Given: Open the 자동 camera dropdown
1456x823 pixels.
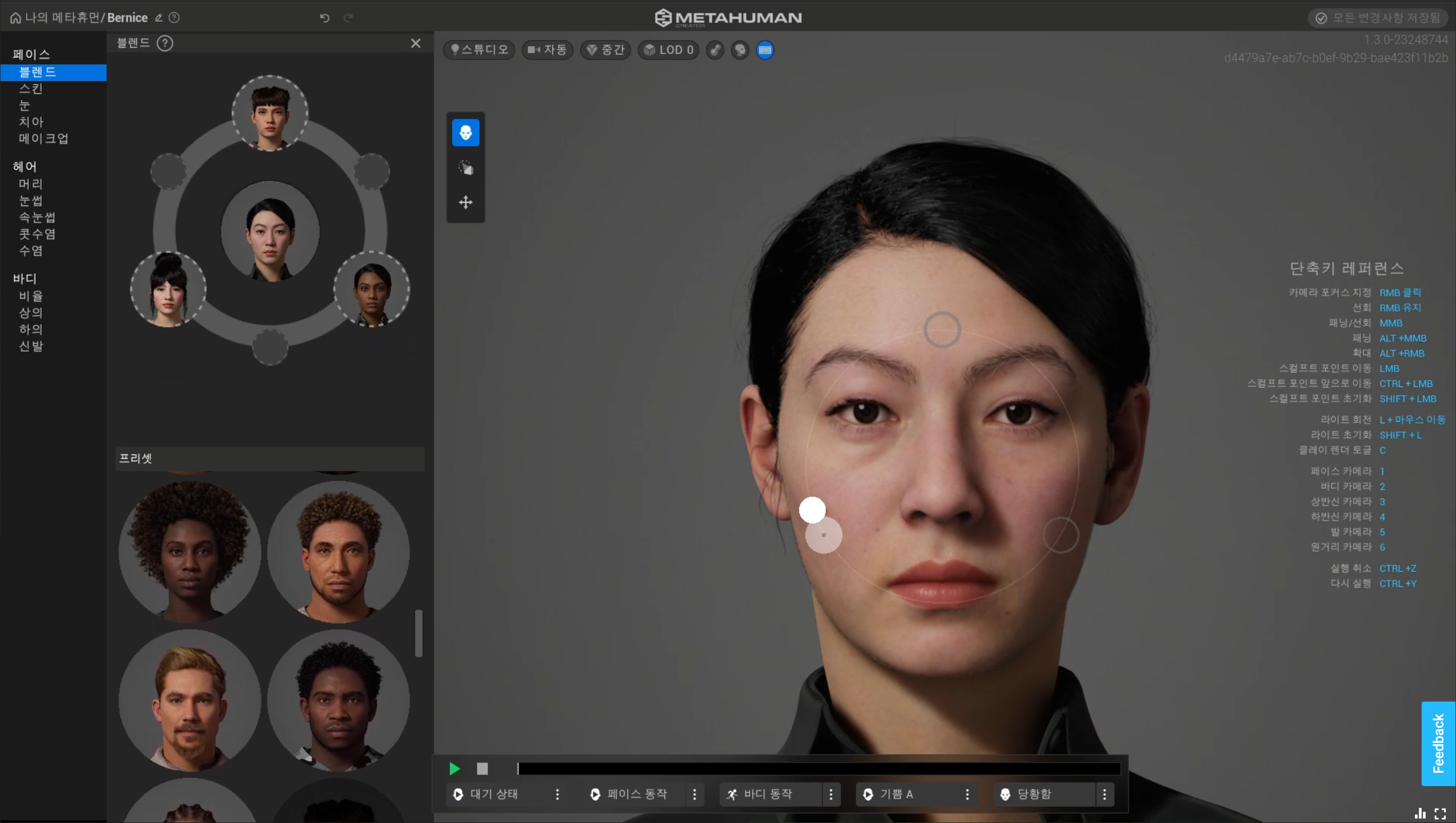Looking at the screenshot, I should [547, 50].
